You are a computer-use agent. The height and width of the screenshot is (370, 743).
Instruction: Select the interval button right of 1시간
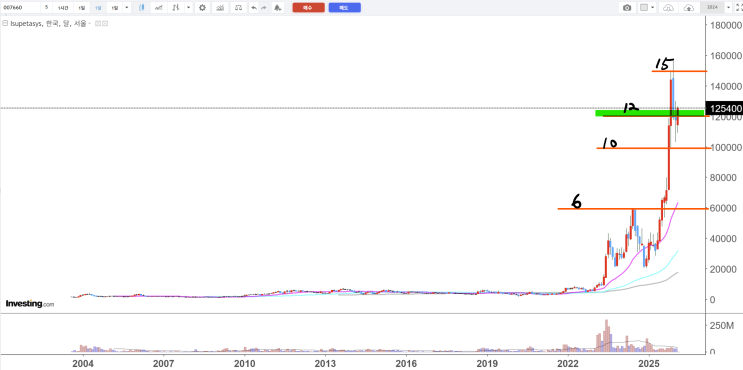[x=82, y=8]
